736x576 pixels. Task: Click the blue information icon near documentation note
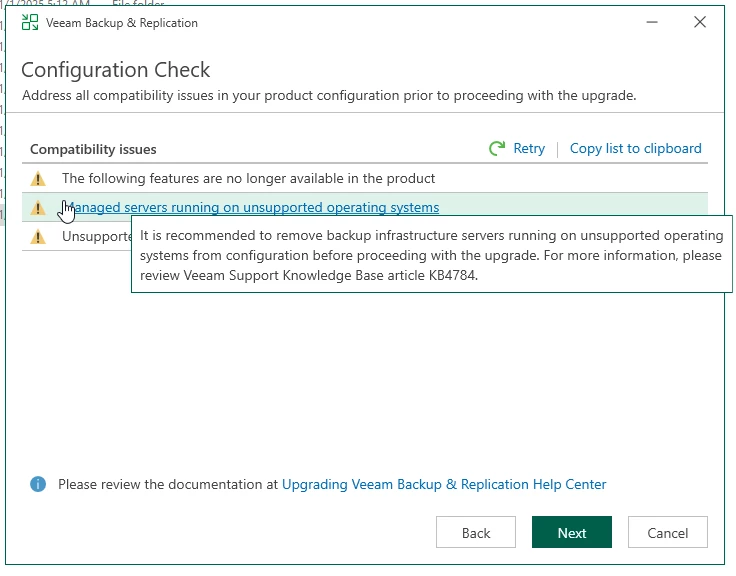click(x=38, y=484)
